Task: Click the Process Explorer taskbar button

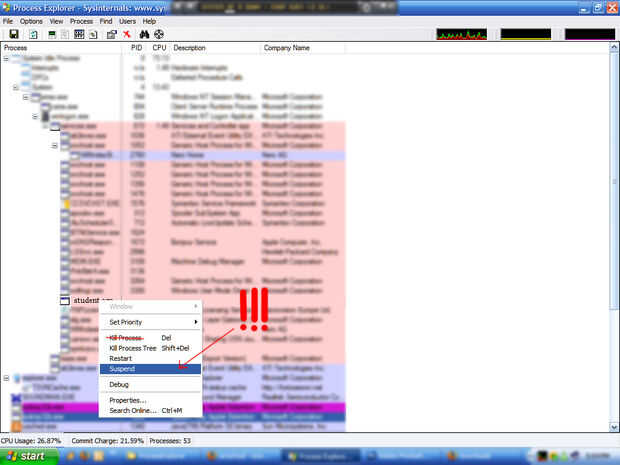Action: click(321, 457)
